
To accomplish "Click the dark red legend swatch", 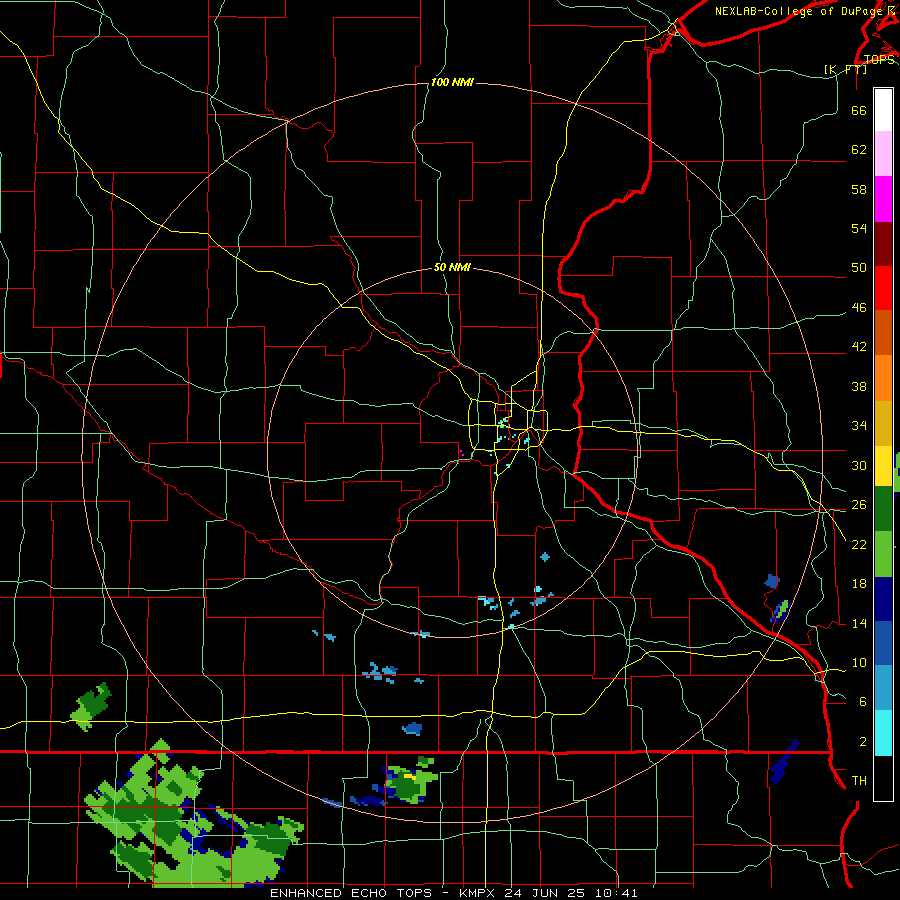I will click(x=883, y=244).
